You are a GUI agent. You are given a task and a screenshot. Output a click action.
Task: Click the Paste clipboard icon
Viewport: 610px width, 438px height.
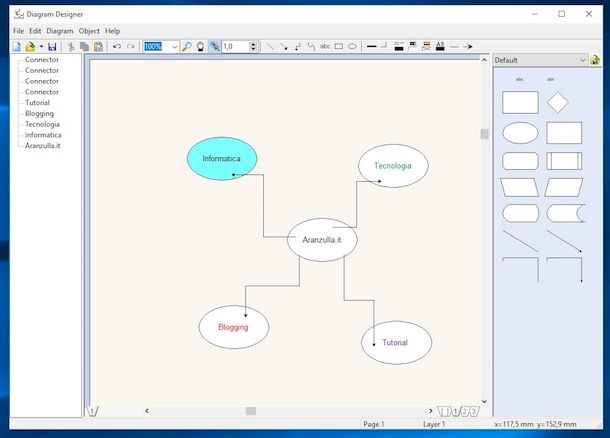[x=99, y=47]
